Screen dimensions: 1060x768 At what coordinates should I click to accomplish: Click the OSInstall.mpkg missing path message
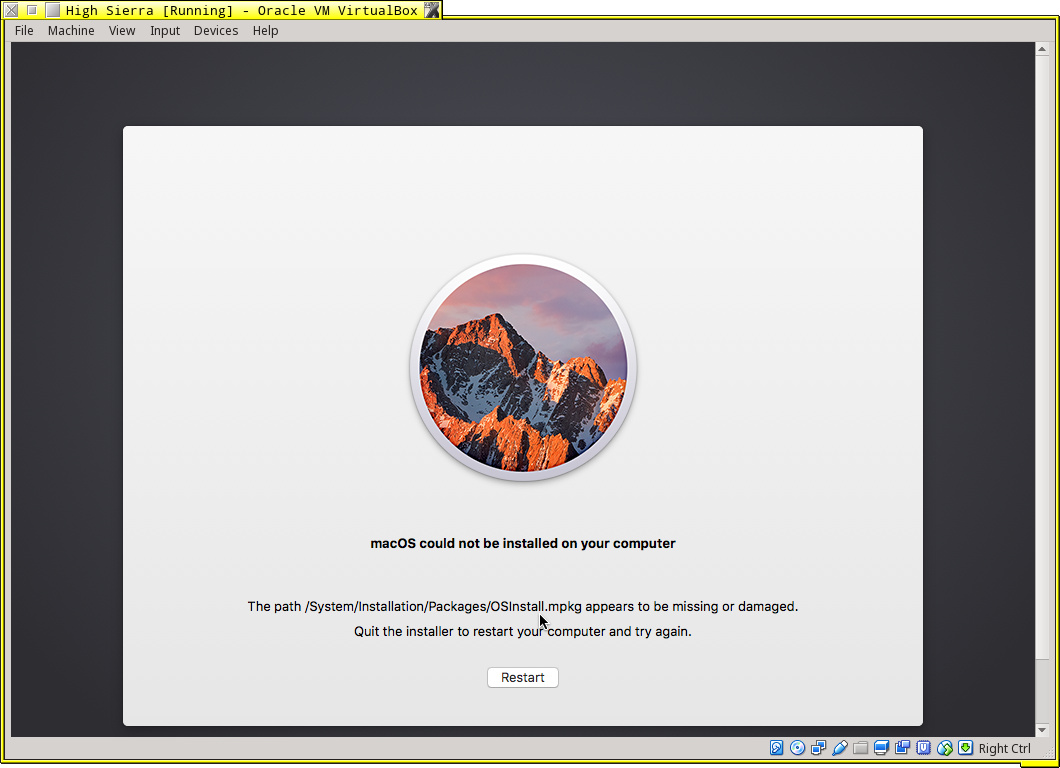click(x=523, y=606)
